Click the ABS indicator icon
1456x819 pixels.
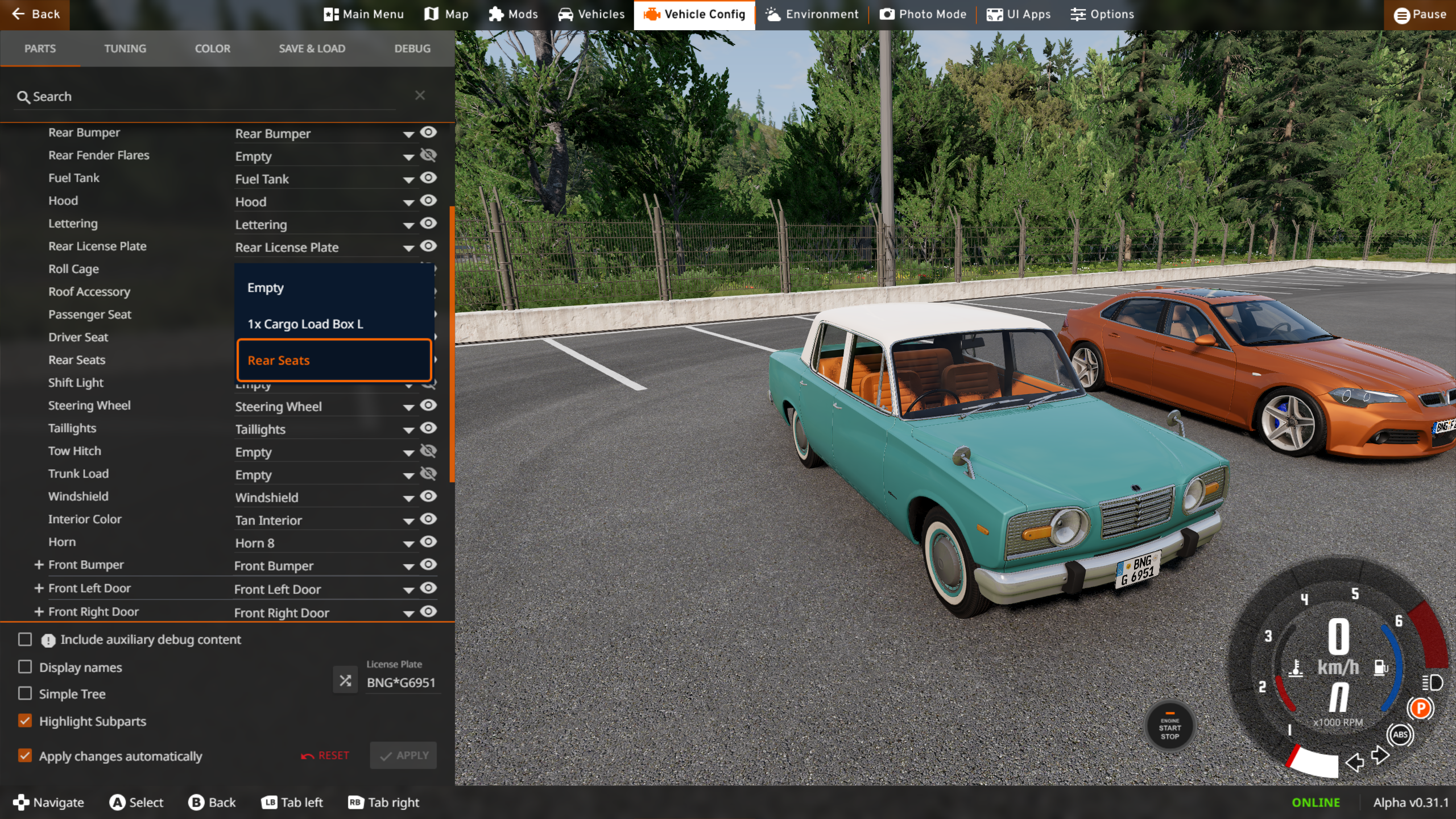point(1400,734)
